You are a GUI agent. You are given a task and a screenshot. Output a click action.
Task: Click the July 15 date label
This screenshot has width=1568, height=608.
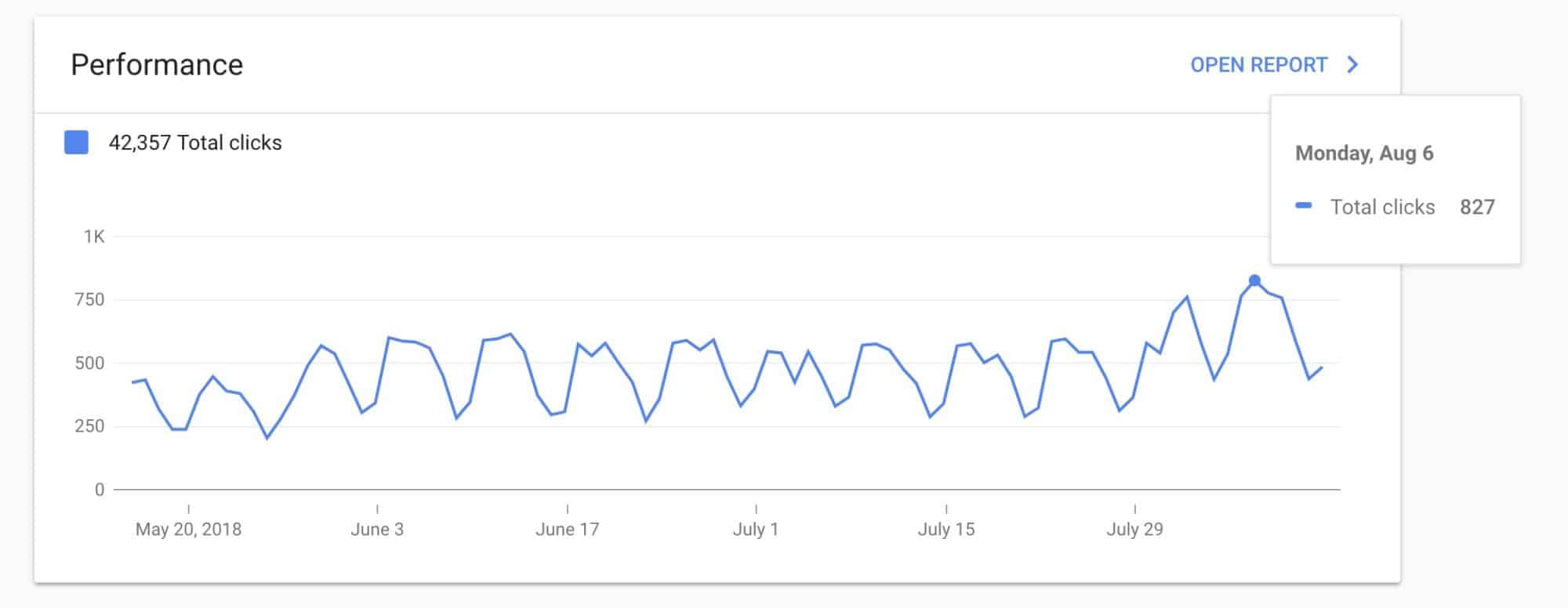point(946,530)
